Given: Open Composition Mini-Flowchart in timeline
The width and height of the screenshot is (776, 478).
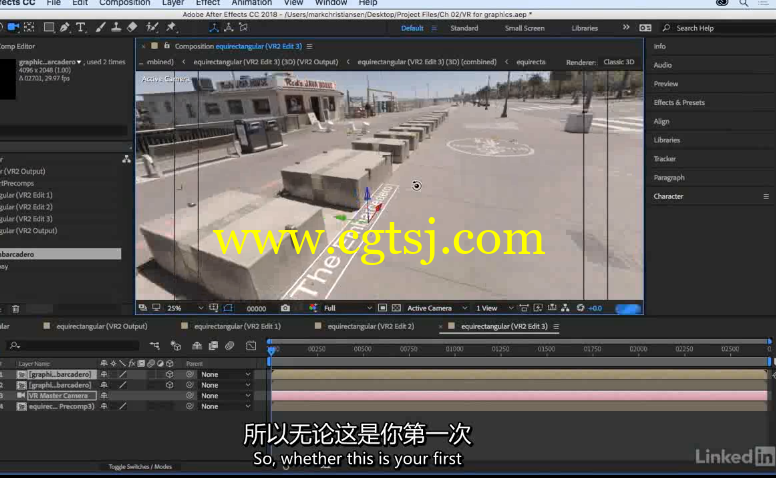Looking at the screenshot, I should point(155,345).
